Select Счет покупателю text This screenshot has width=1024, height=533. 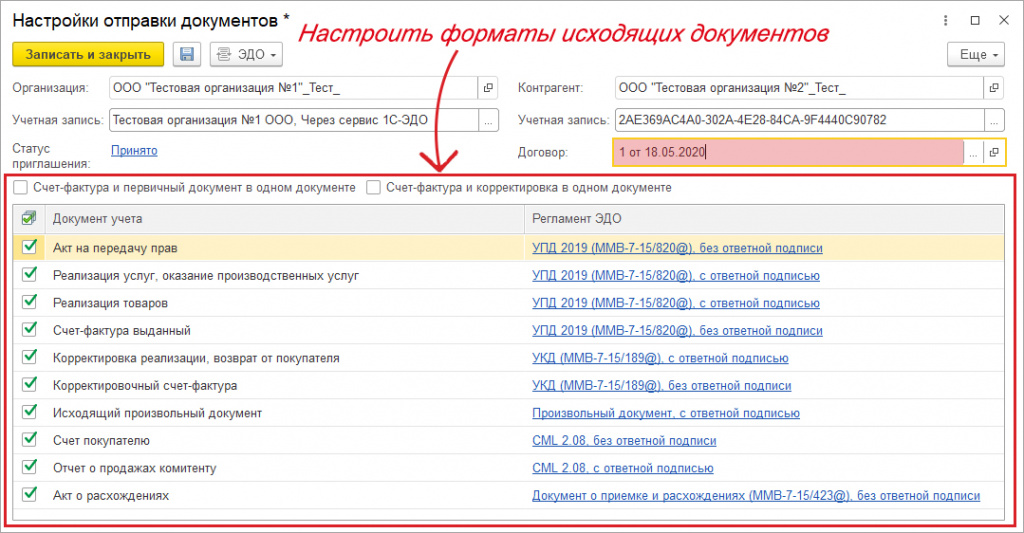pos(101,440)
